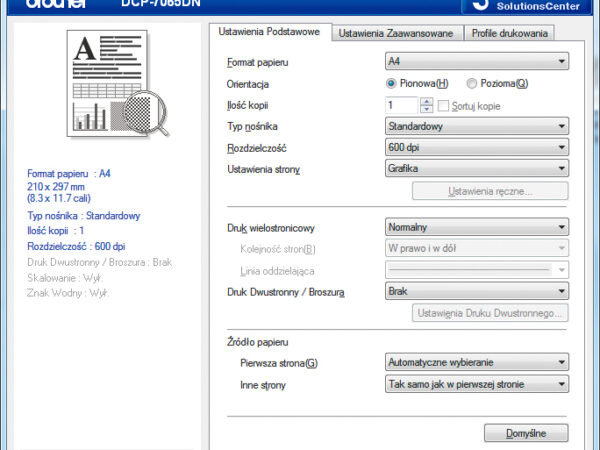The image size is (600, 450).
Task: Open Druk Dwustronny / Broszura dropdown
Action: [476, 291]
